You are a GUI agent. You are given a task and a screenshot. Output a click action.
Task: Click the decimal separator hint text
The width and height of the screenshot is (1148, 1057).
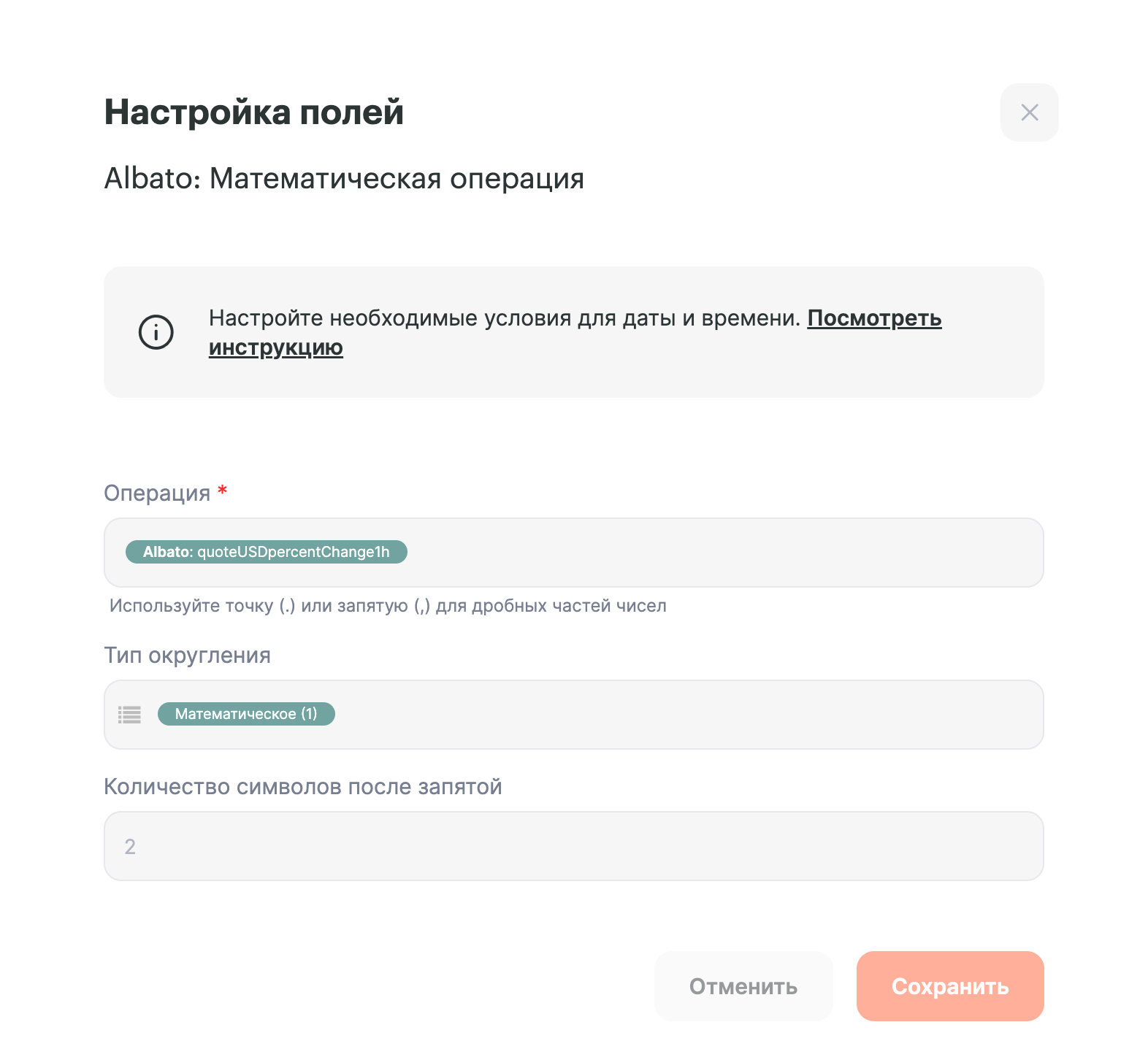pos(387,606)
